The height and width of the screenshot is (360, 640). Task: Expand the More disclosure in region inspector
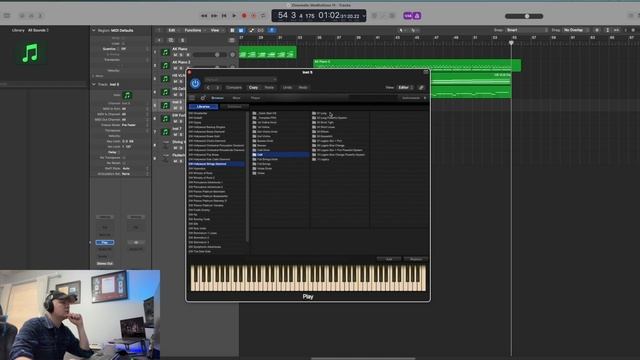(x=94, y=76)
